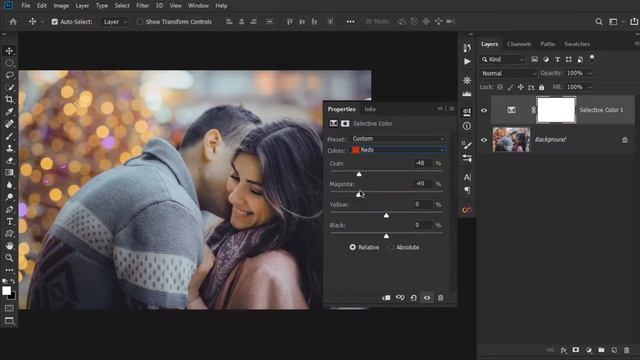Toggle lock transparent pixels

pos(500,87)
